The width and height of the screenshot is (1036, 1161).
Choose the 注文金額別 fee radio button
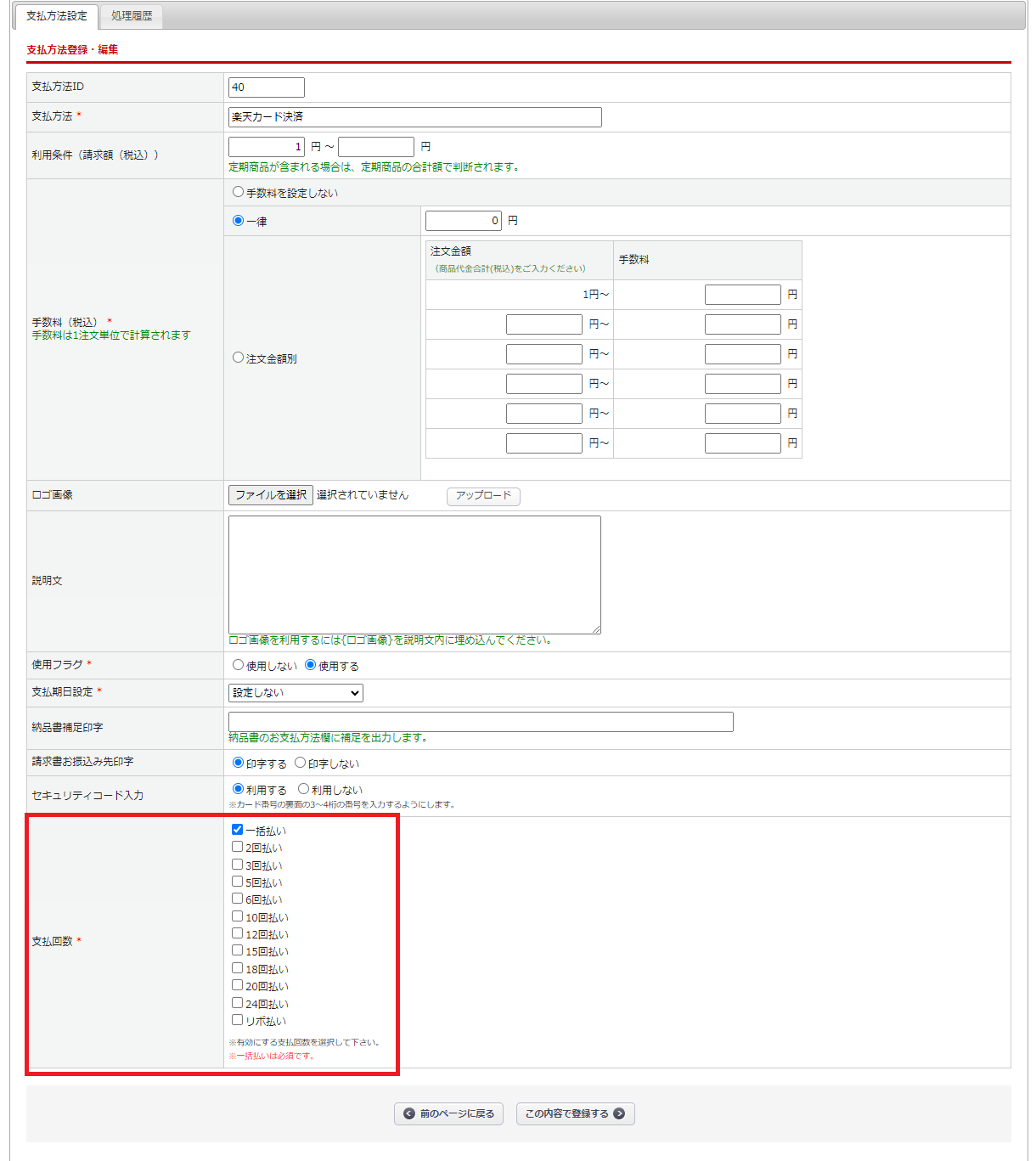pos(239,358)
